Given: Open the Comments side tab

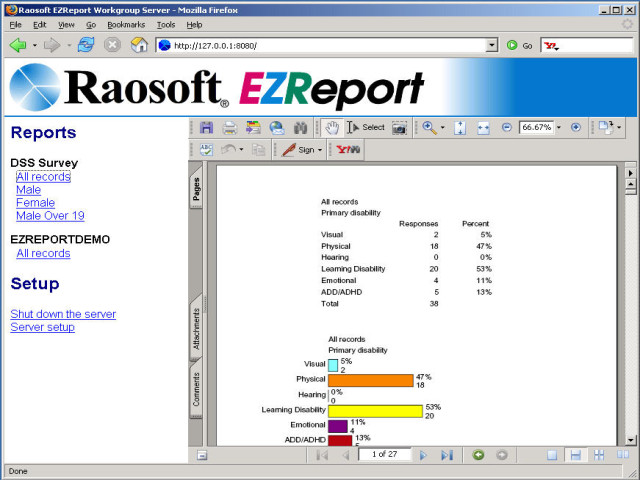Looking at the screenshot, I should click(x=196, y=389).
